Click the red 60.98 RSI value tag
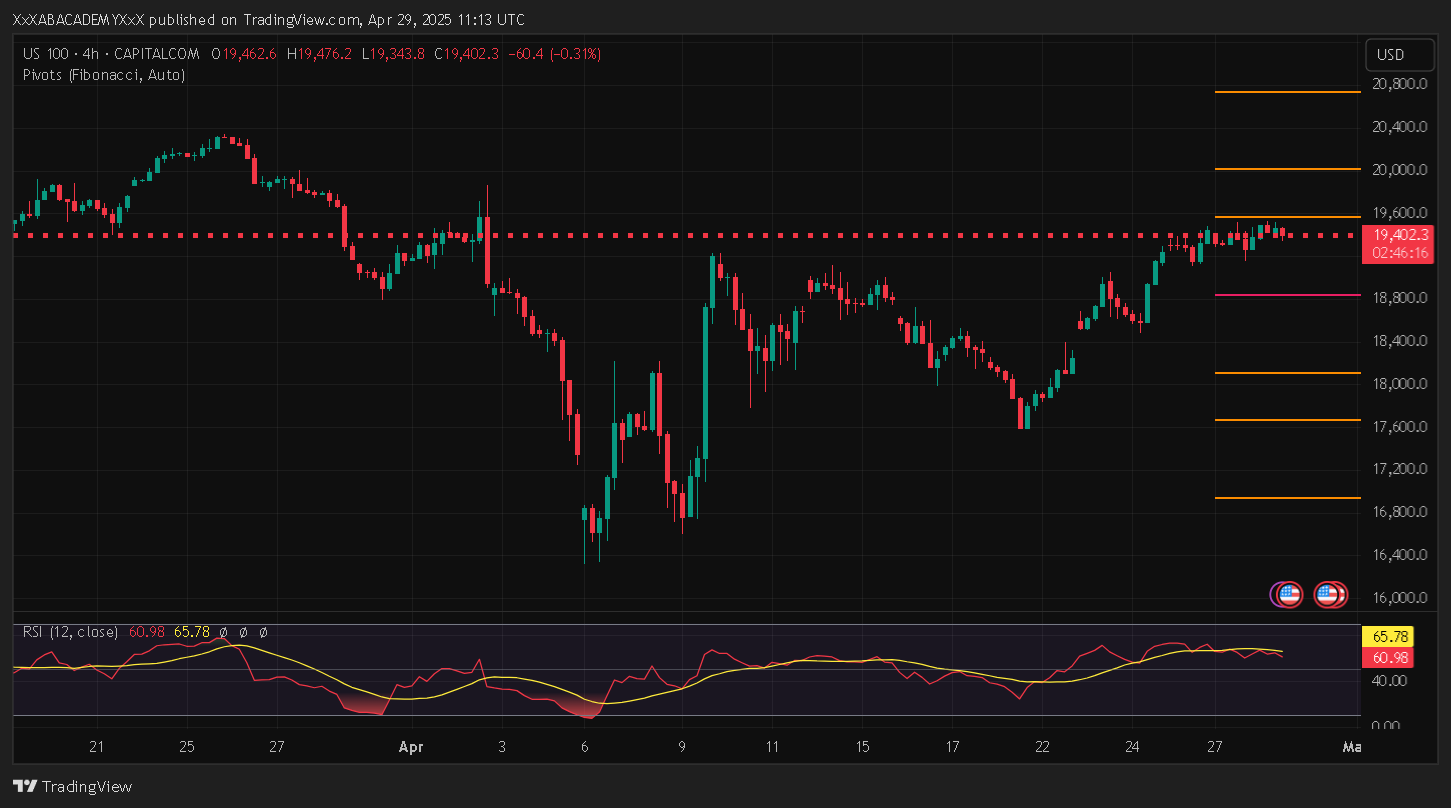The height and width of the screenshot is (808, 1451). (1391, 657)
